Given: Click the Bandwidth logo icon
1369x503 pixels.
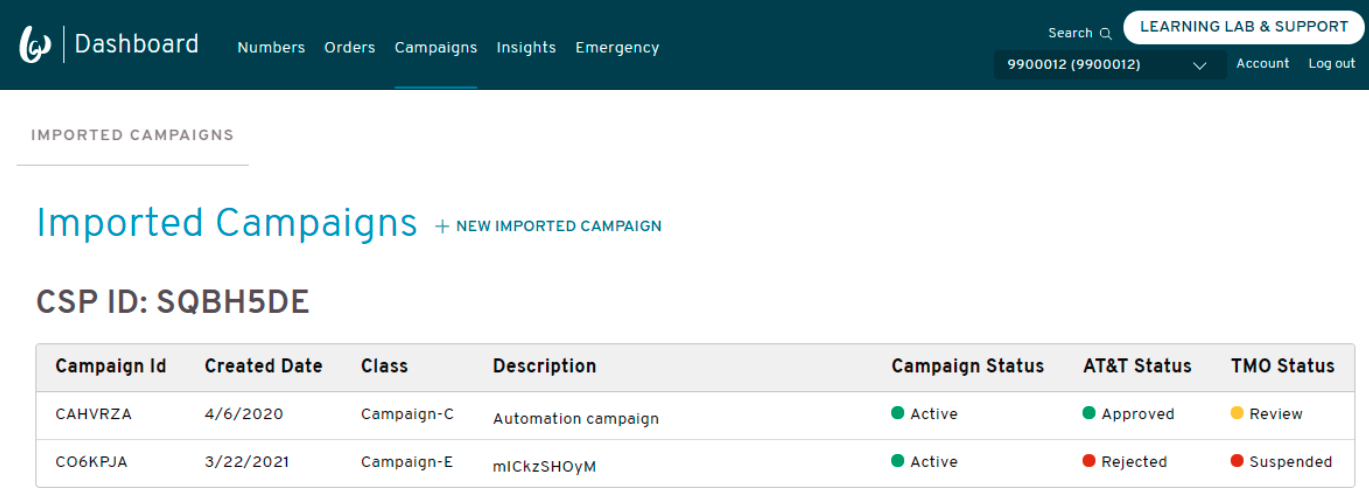Looking at the screenshot, I should tap(35, 45).
